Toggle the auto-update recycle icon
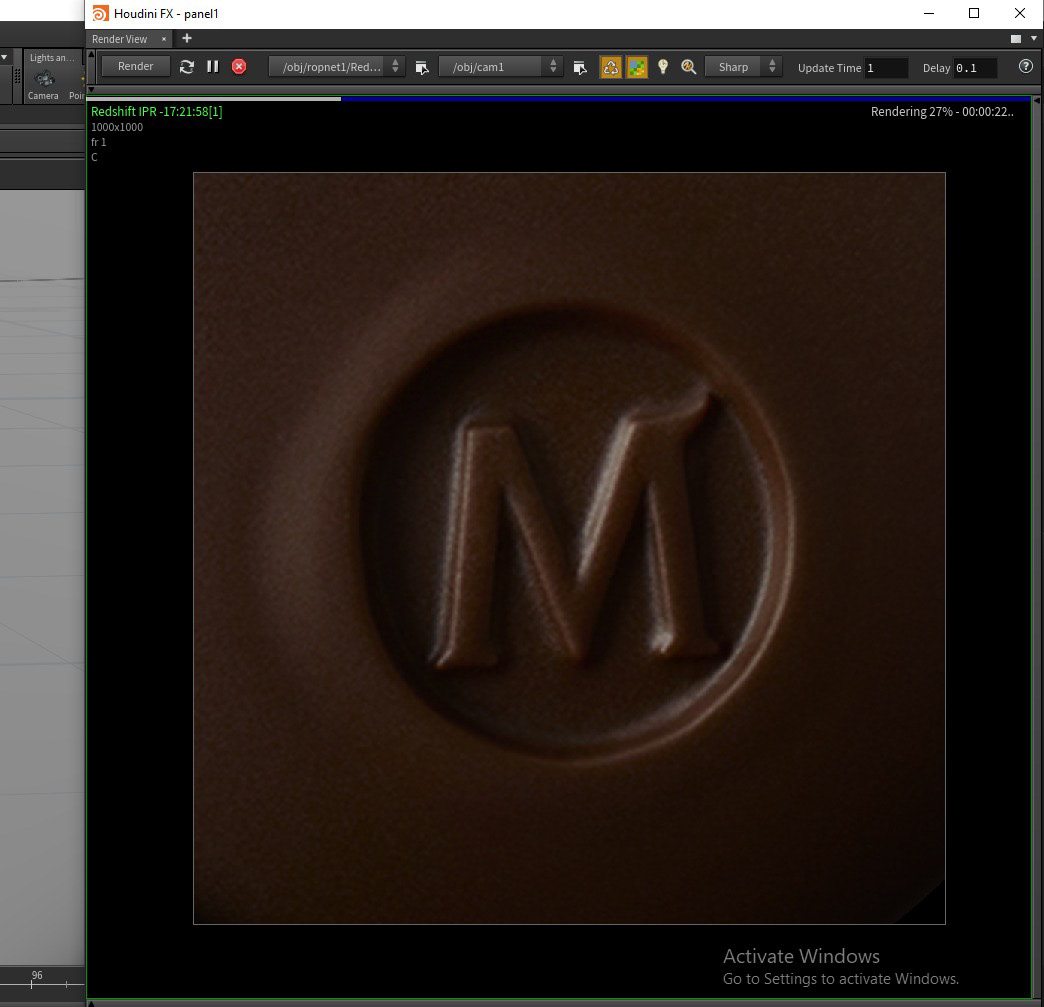Image resolution: width=1044 pixels, height=1007 pixels. tap(611, 67)
